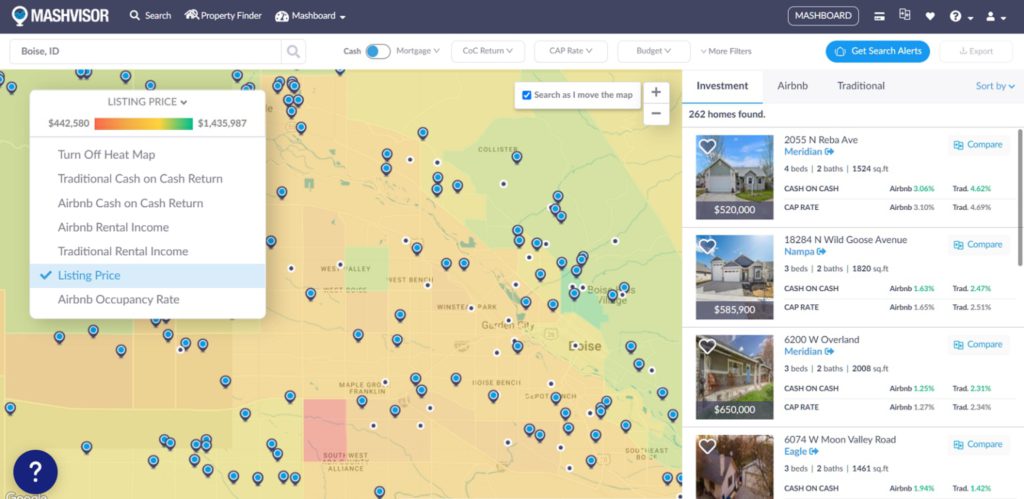The height and width of the screenshot is (499, 1024).
Task: Switch to the Airbnb tab
Action: coord(792,86)
